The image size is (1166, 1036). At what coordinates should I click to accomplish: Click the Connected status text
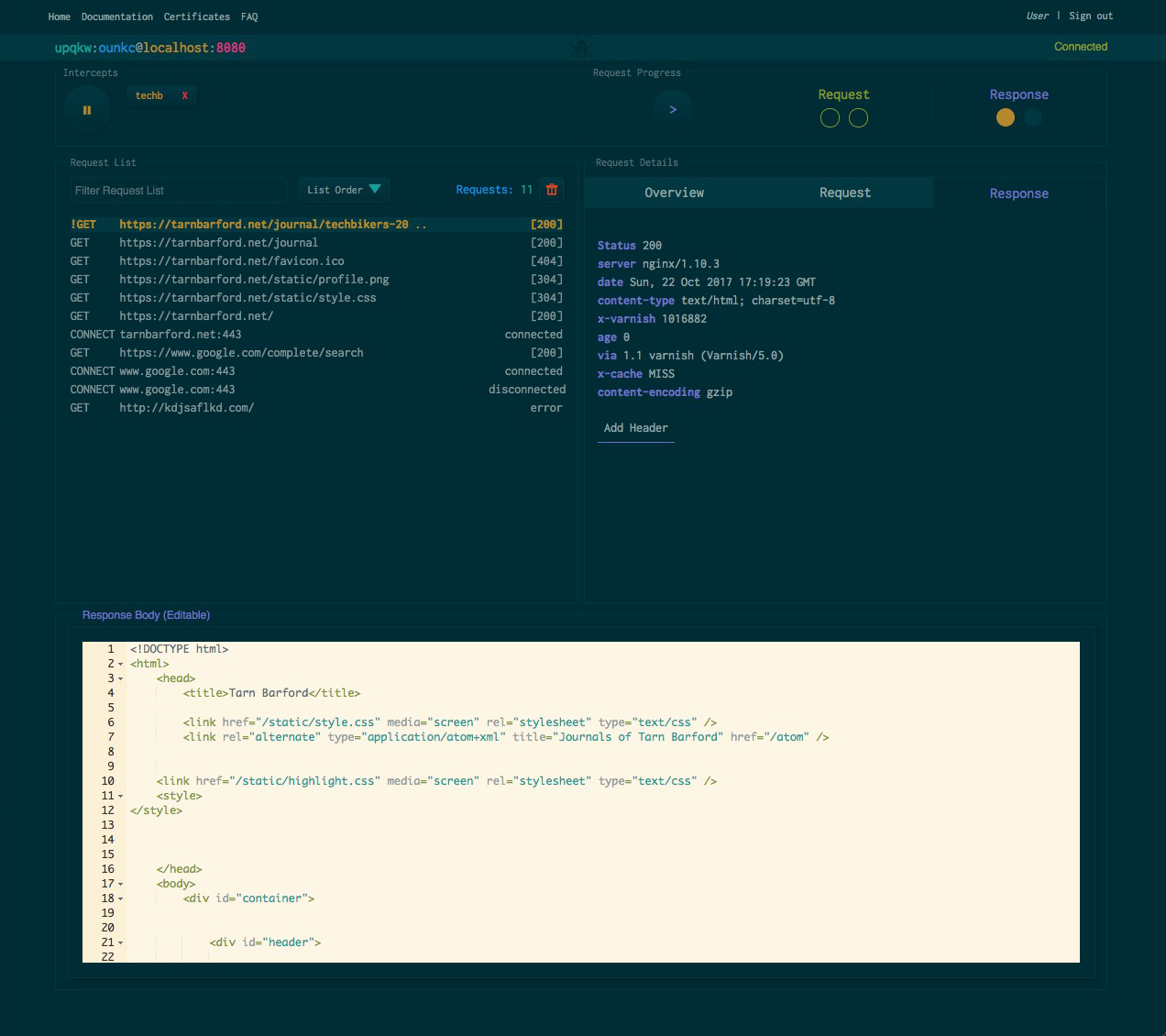coord(1081,47)
